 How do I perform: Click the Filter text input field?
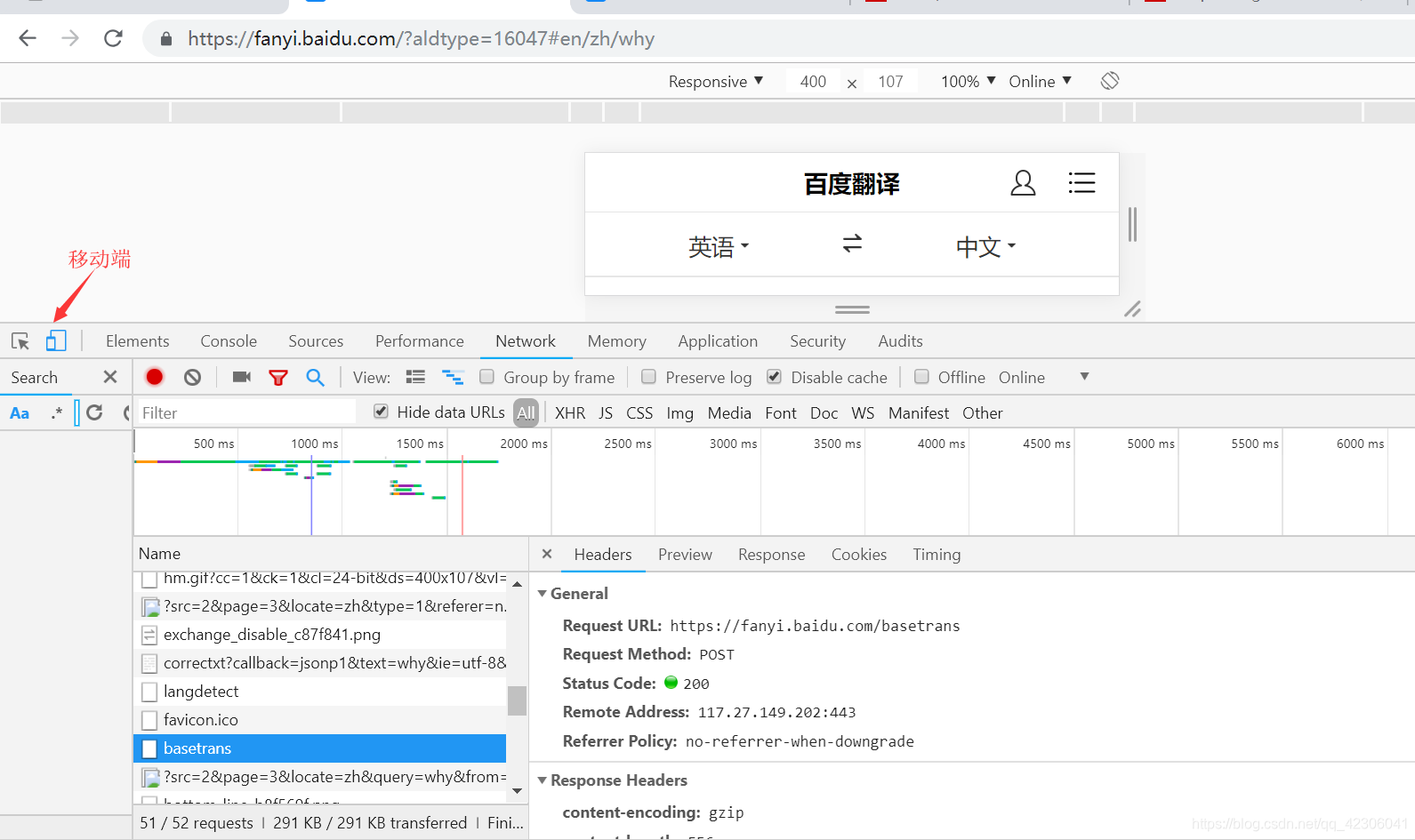(246, 412)
